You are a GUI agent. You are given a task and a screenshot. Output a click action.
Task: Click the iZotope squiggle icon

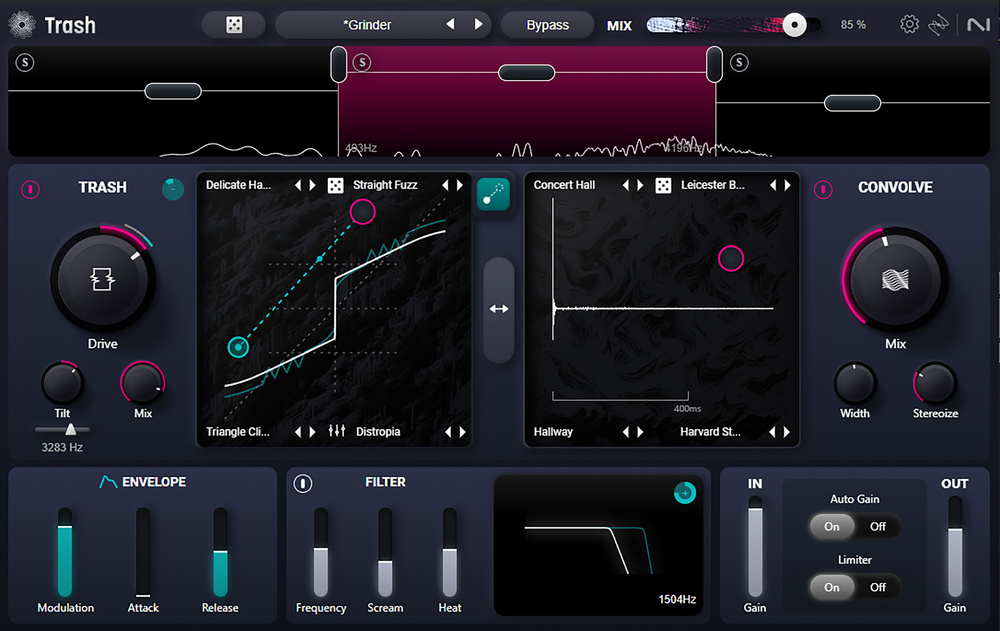click(x=938, y=25)
